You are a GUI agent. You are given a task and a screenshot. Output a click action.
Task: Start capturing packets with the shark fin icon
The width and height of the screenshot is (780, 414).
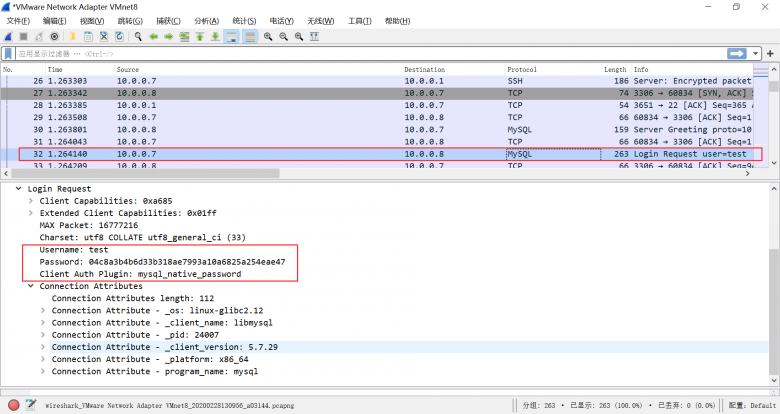[x=8, y=36]
